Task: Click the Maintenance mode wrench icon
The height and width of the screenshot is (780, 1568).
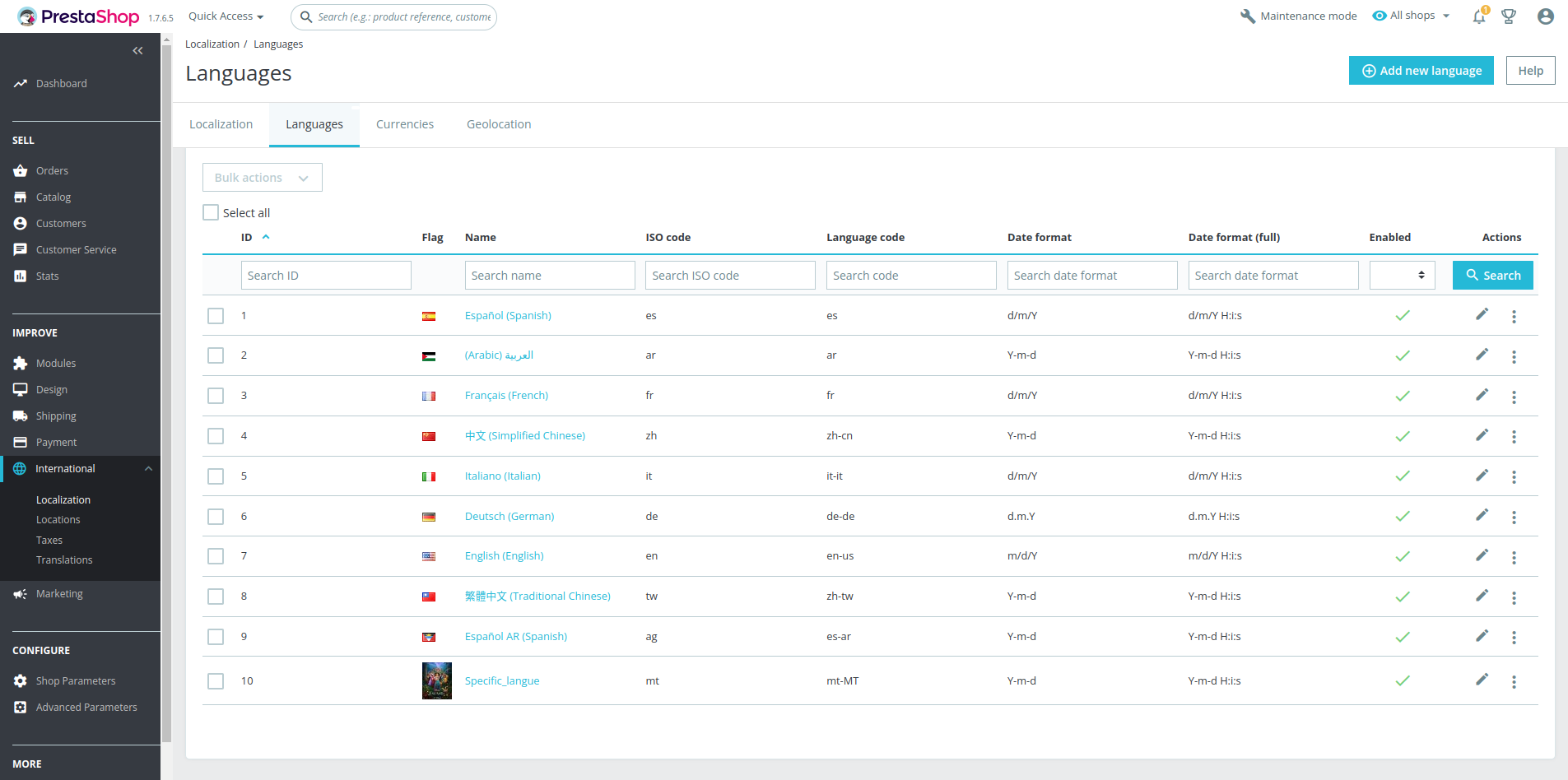Action: 1248,16
